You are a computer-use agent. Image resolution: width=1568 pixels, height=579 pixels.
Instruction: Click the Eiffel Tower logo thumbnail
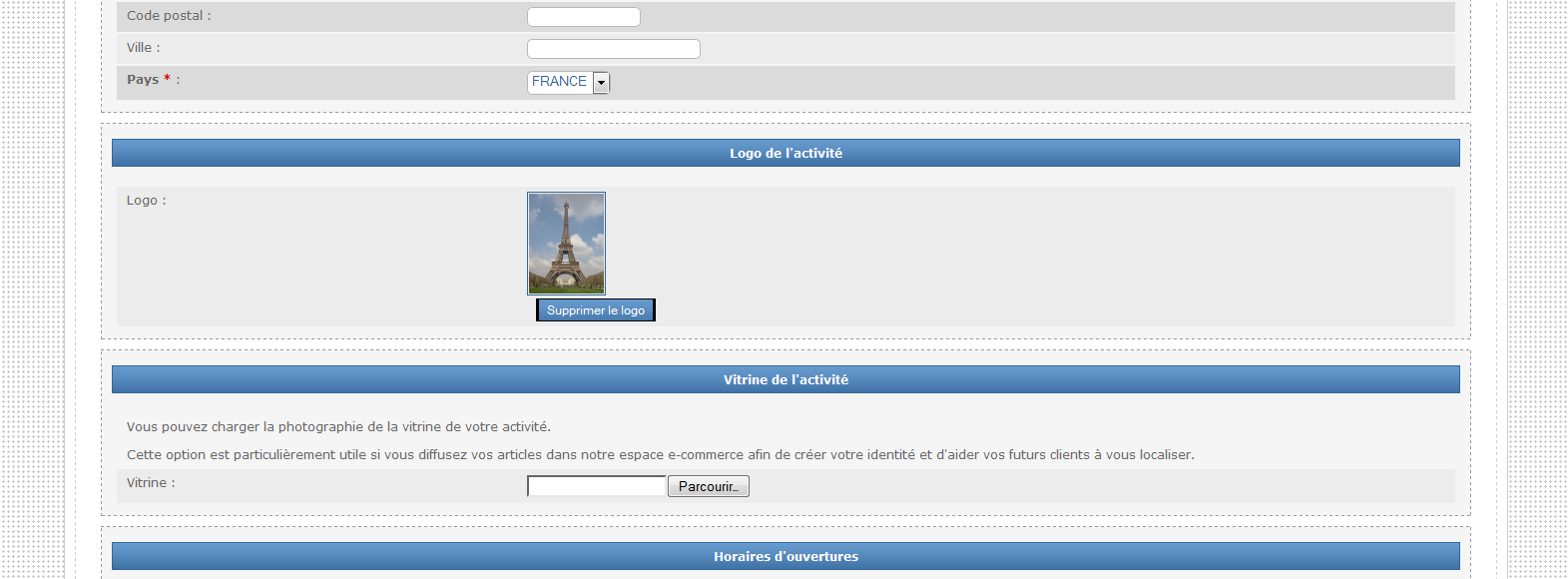click(x=566, y=244)
